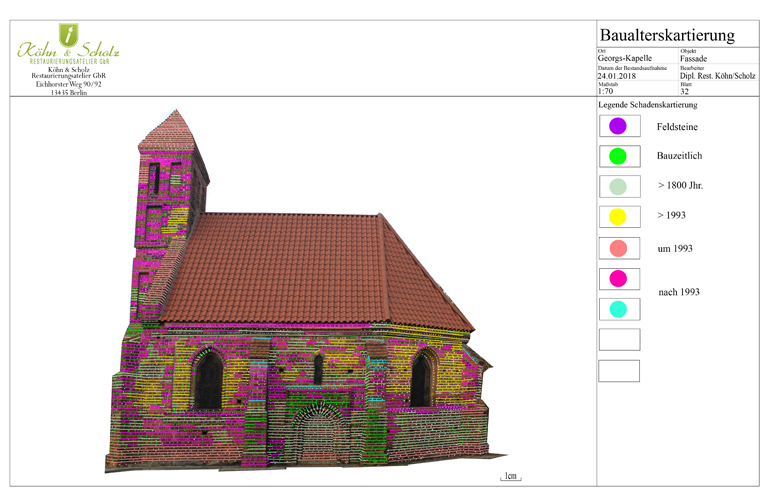
Task: Click the last empty legend box
Action: 618,370
